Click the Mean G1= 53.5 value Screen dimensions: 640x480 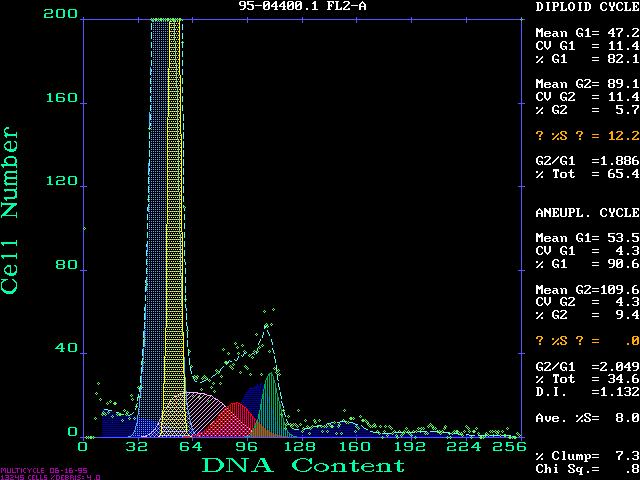tap(587, 238)
